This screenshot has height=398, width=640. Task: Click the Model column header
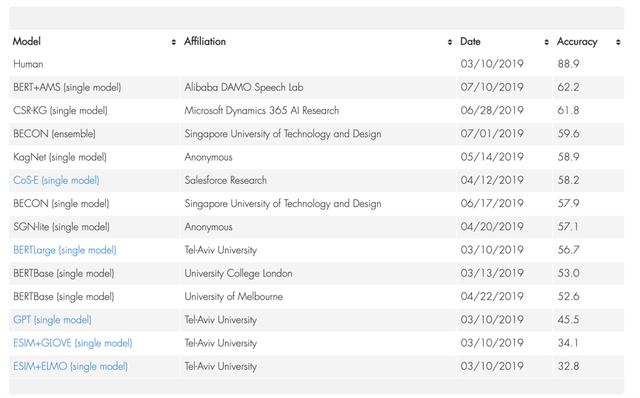click(x=27, y=42)
